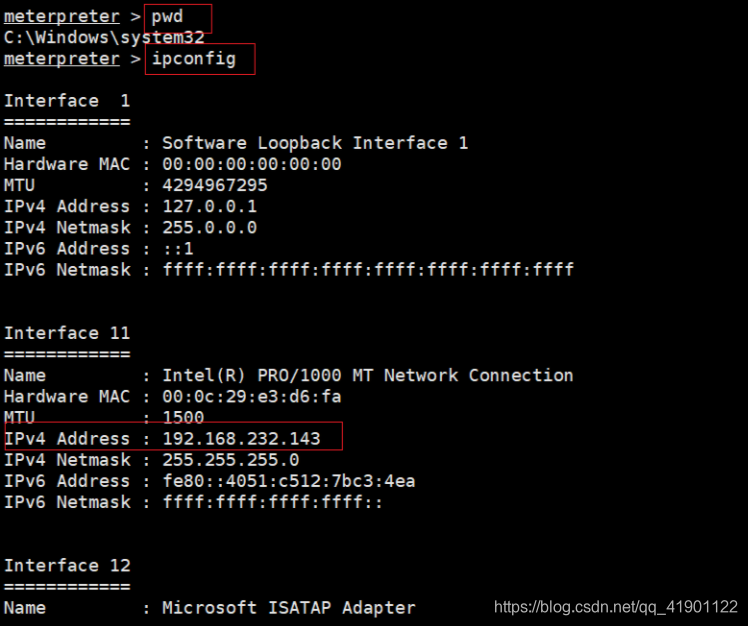Viewport: 748px width, 626px height.
Task: Click the C:\Windows\system32 path output
Action: pyautogui.click(x=104, y=37)
